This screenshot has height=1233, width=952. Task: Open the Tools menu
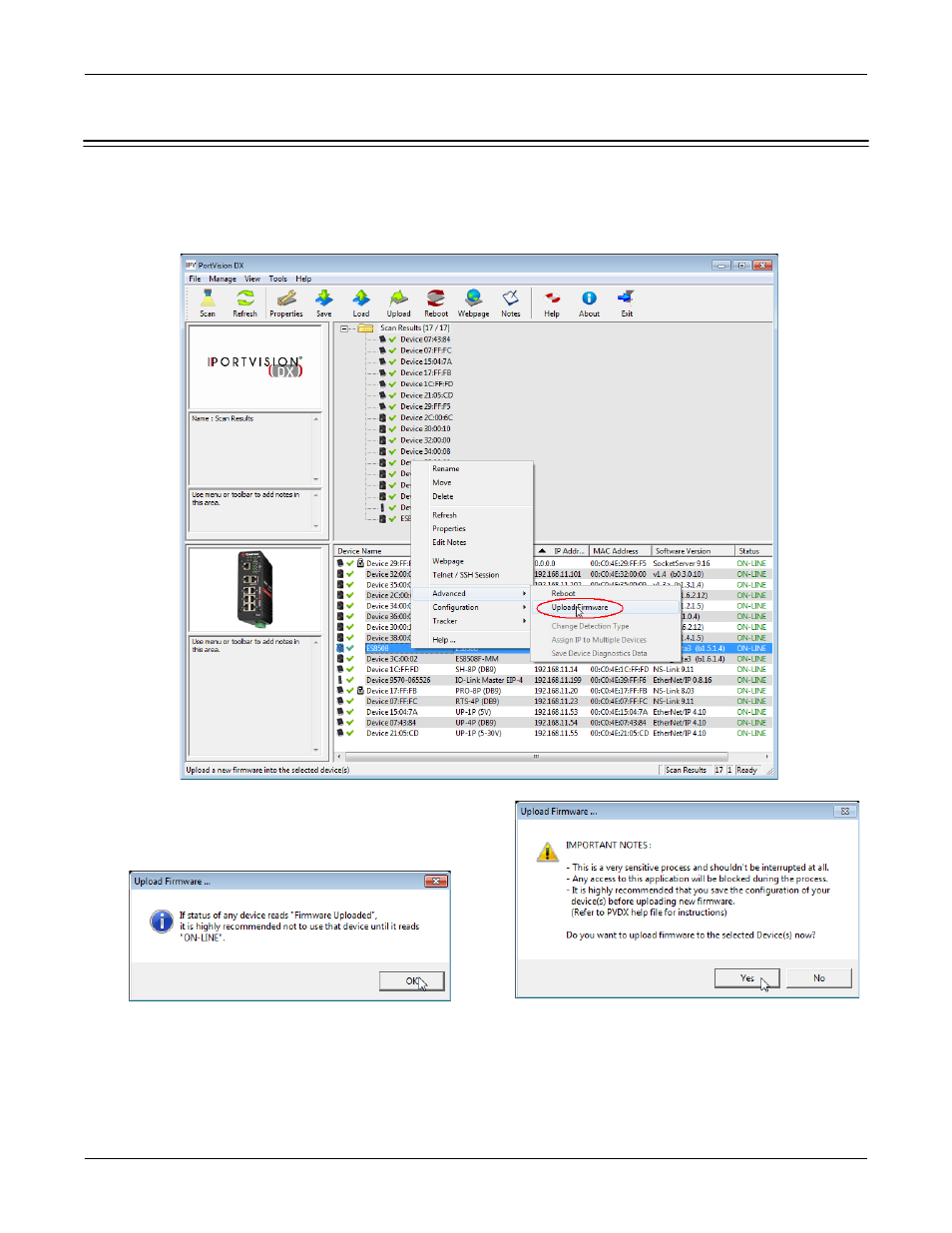(x=277, y=280)
